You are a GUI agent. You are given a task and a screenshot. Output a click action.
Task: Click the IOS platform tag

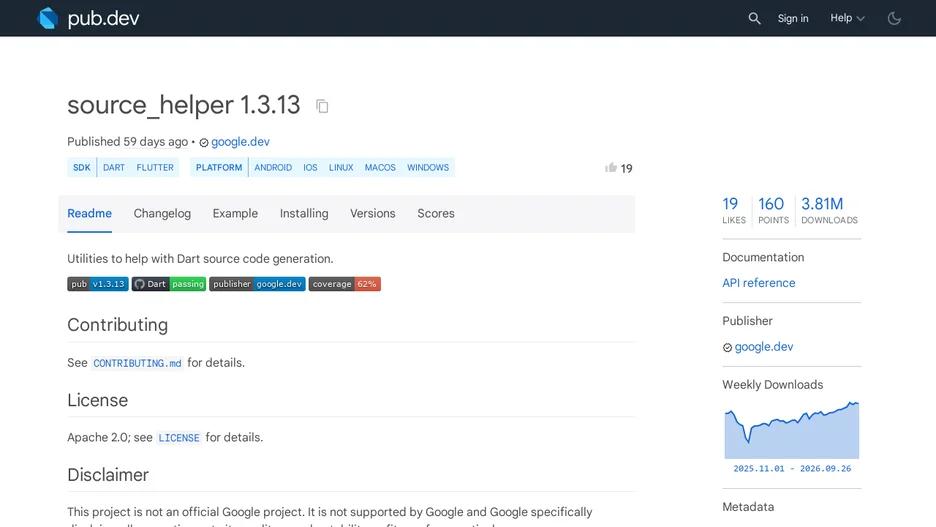tap(310, 168)
